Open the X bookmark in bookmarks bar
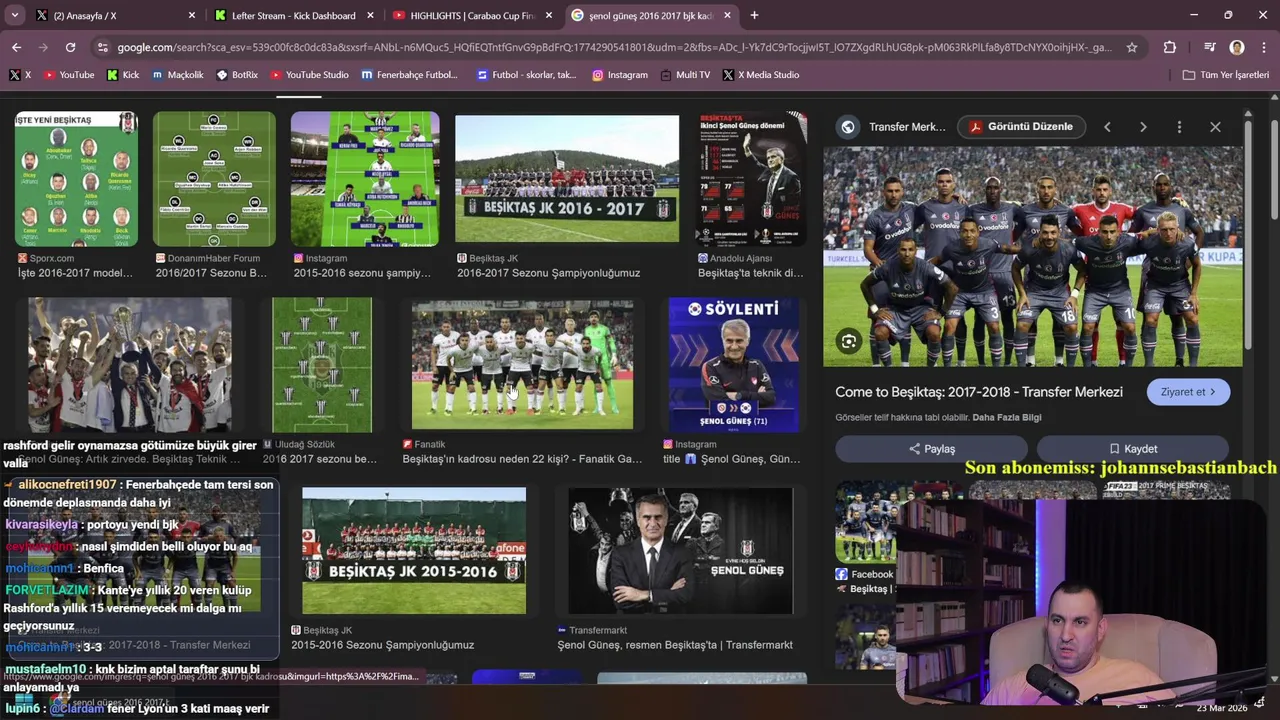The width and height of the screenshot is (1280, 720). point(20,75)
